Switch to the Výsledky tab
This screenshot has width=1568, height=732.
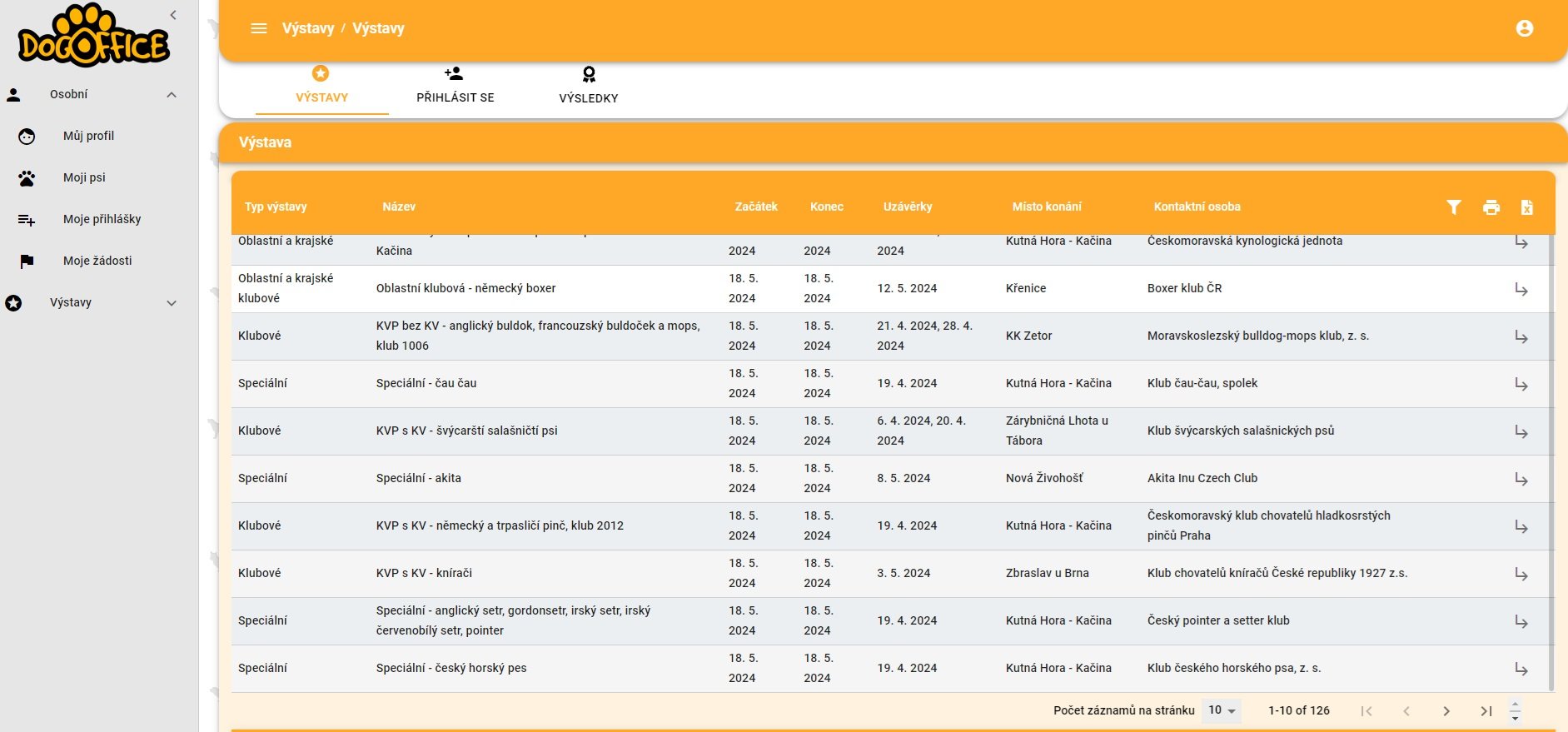pos(588,86)
